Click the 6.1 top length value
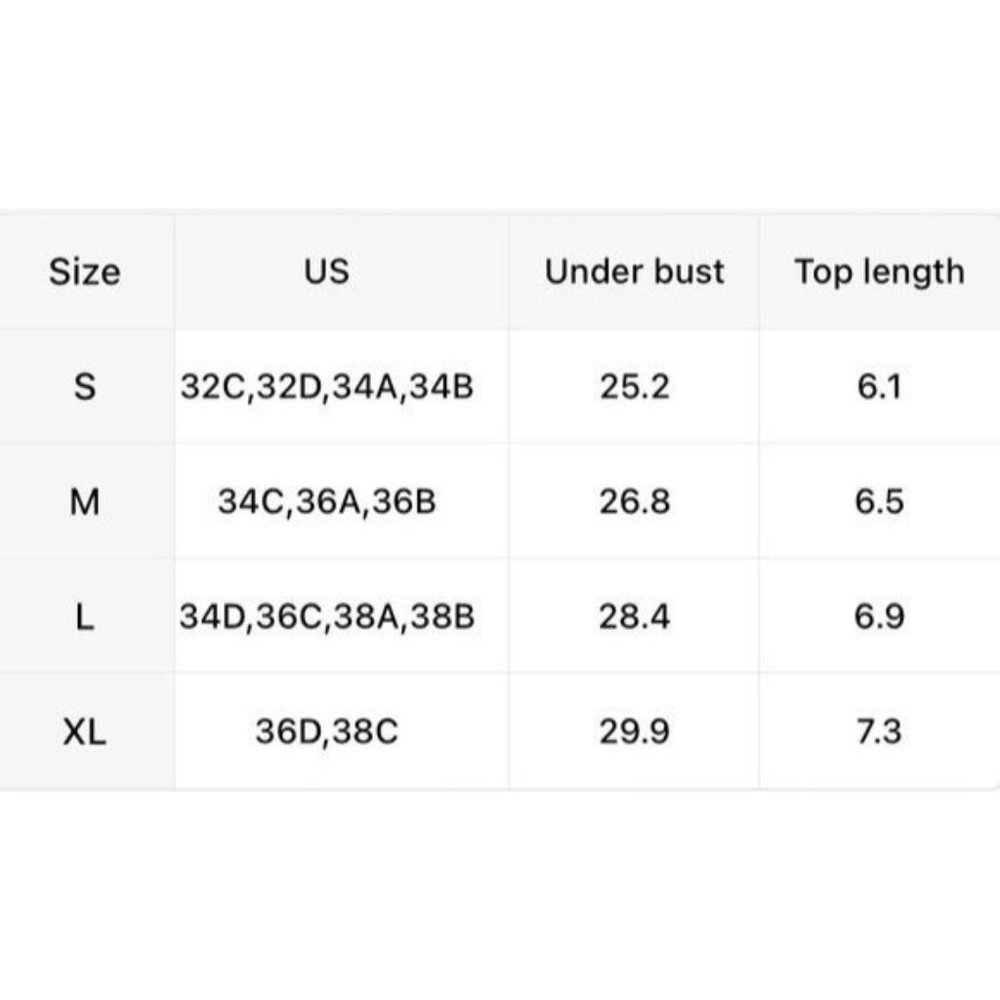1000x1000 pixels. tap(879, 386)
